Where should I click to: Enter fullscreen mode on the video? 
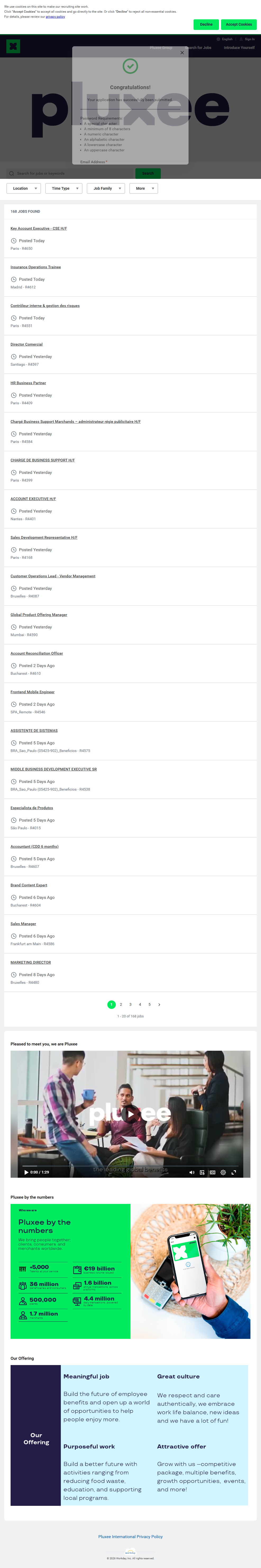(233, 1172)
